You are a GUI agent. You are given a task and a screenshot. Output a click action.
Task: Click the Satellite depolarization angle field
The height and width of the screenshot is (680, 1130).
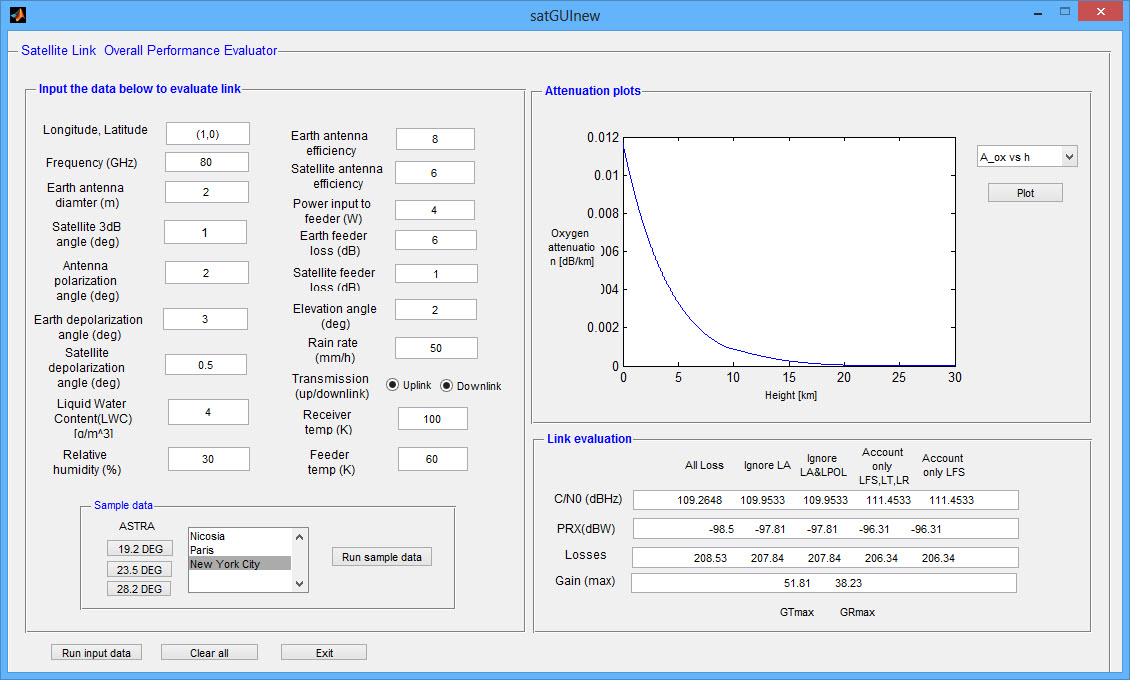pos(206,364)
